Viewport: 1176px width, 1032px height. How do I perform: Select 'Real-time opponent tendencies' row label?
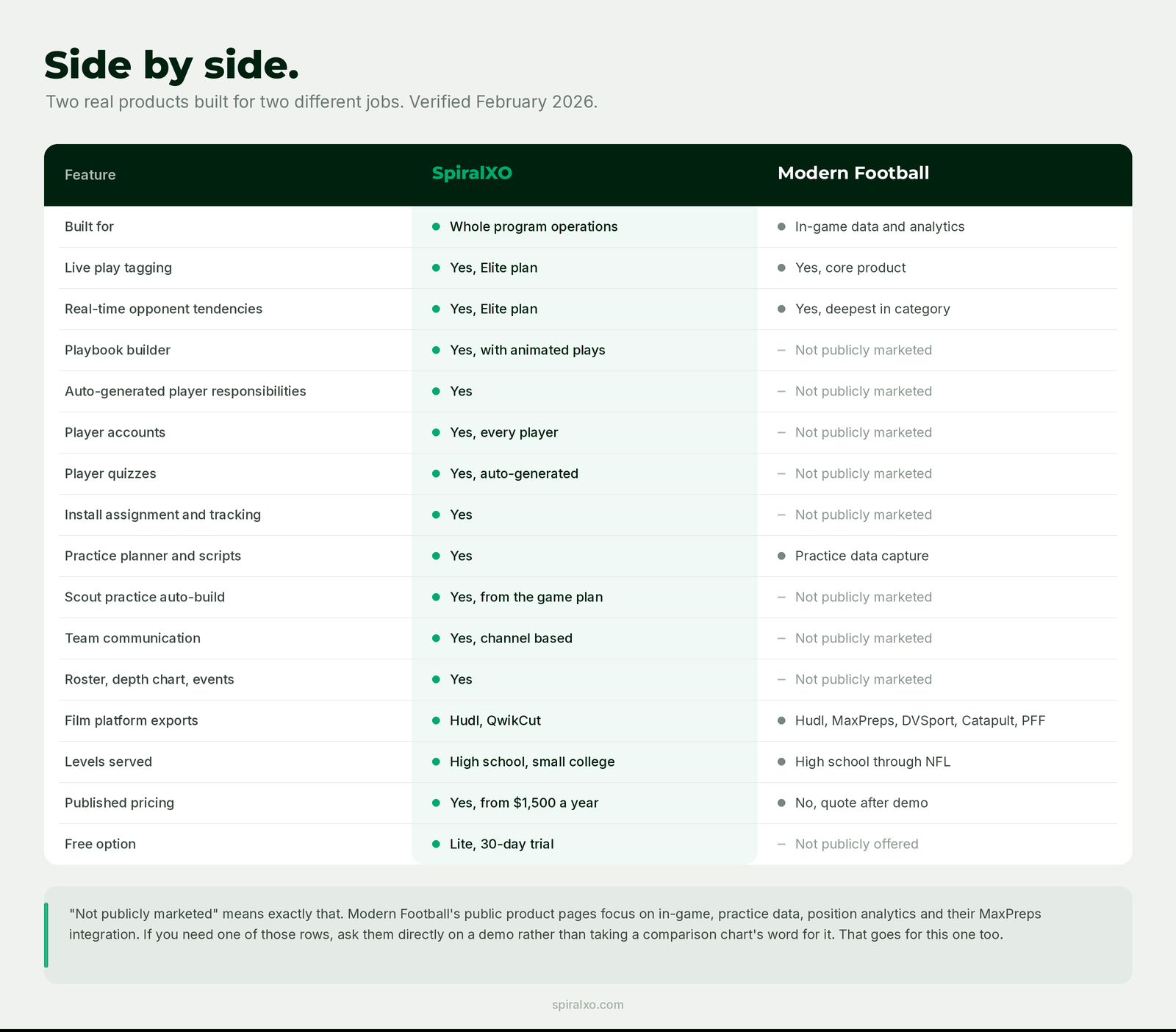(163, 309)
